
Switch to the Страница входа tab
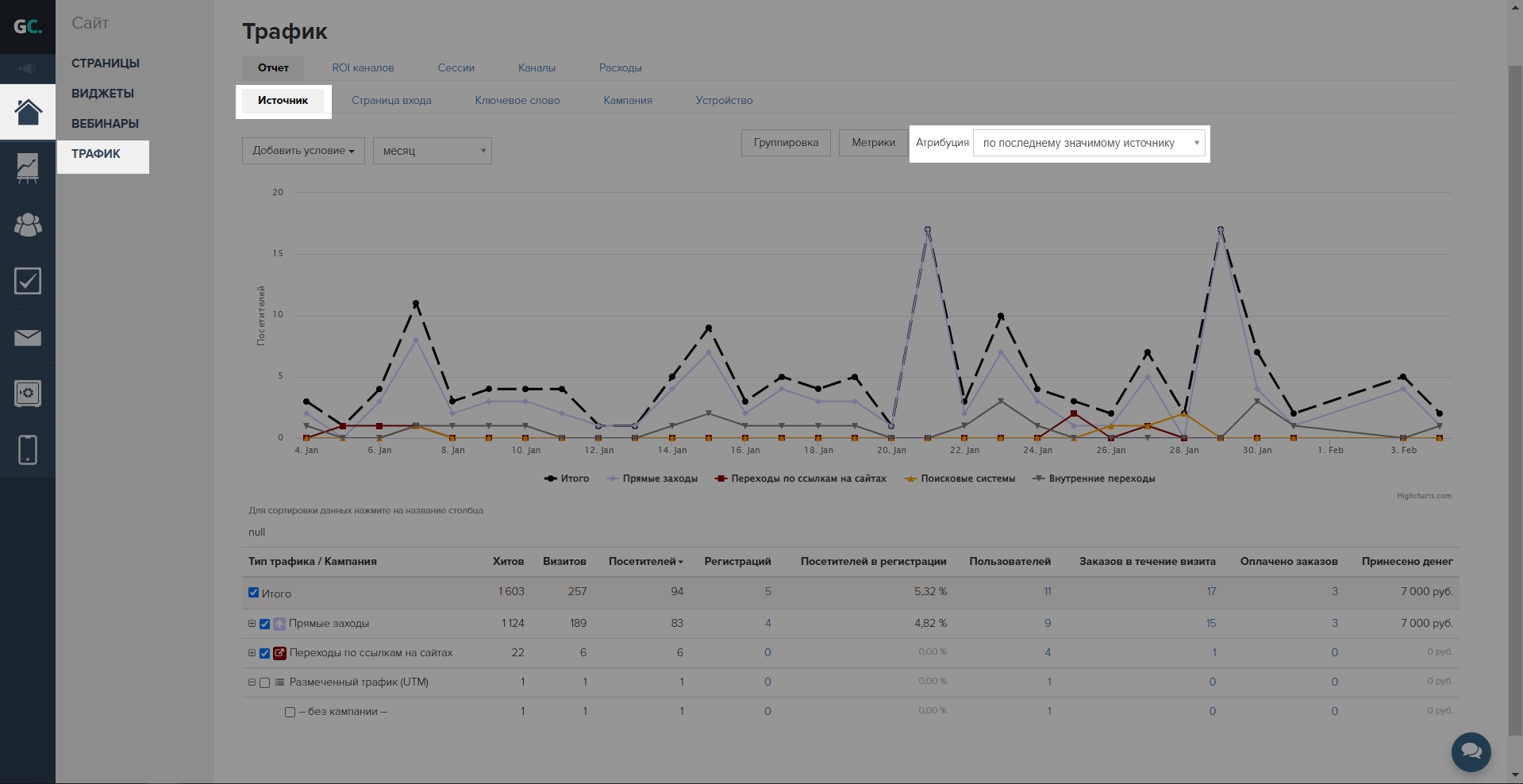[391, 101]
